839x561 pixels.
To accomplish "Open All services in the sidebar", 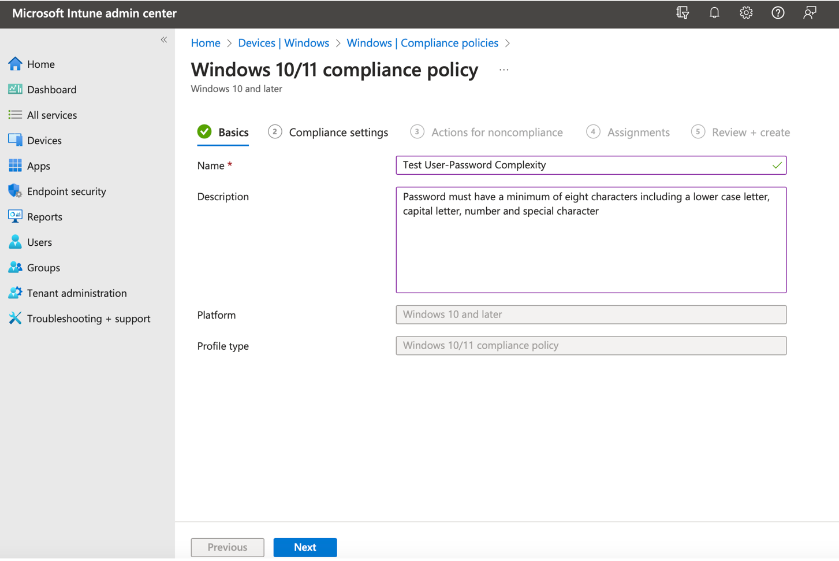I will click(52, 115).
